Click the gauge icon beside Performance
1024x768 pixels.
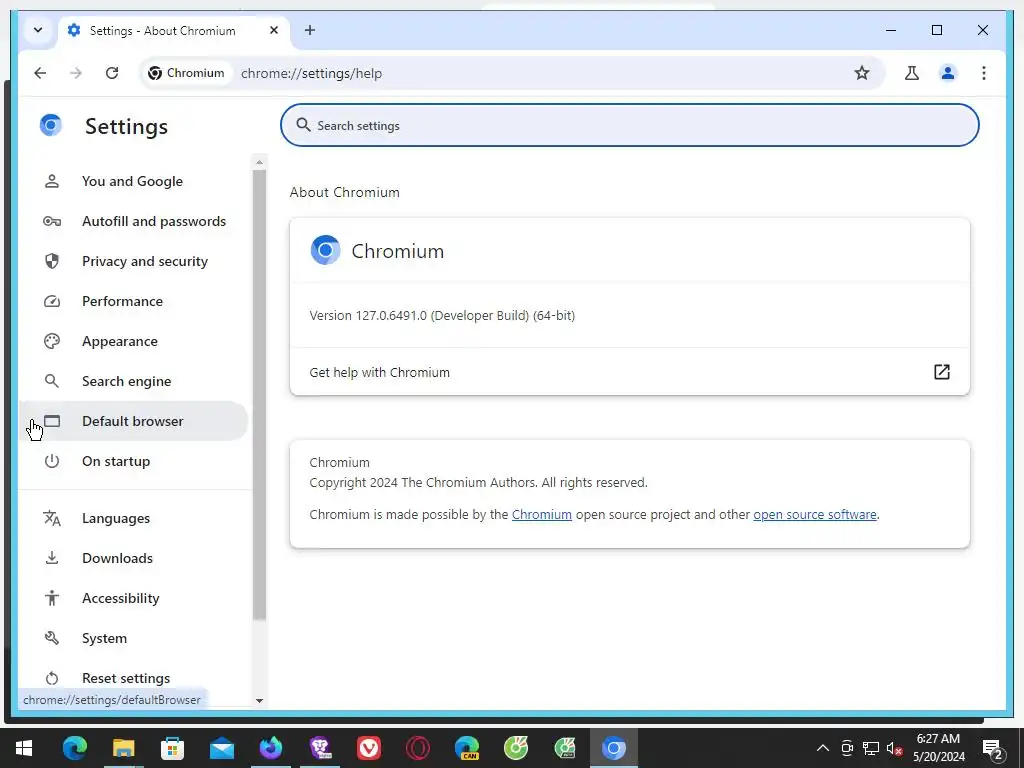pos(52,301)
